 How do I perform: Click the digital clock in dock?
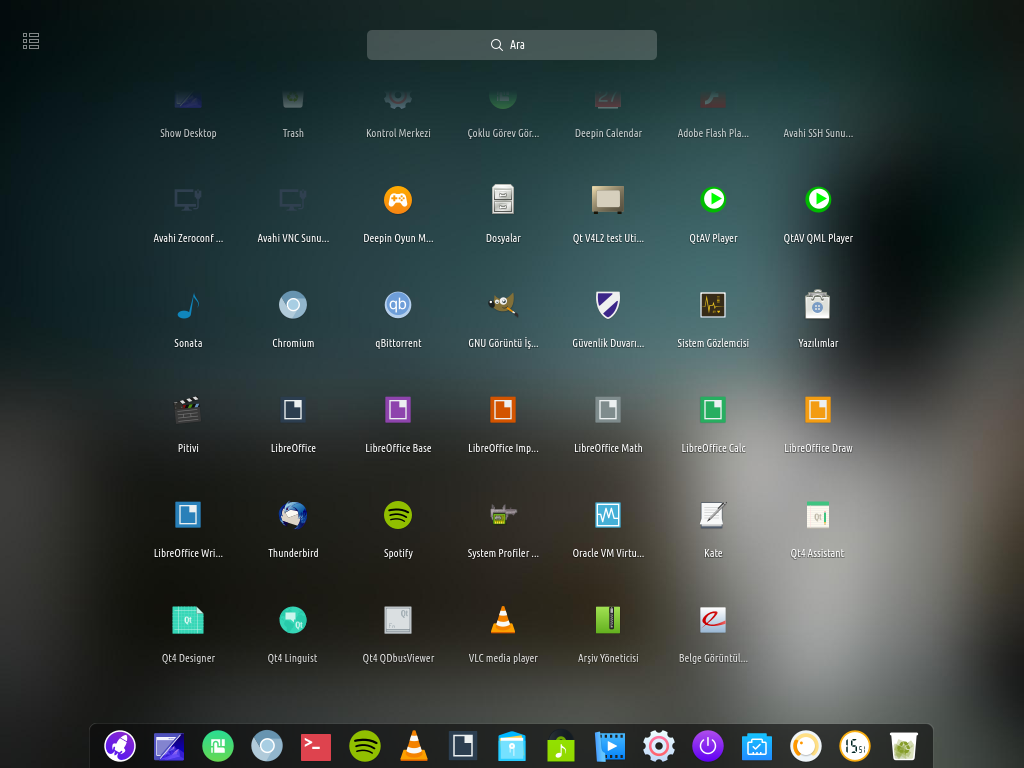point(854,746)
